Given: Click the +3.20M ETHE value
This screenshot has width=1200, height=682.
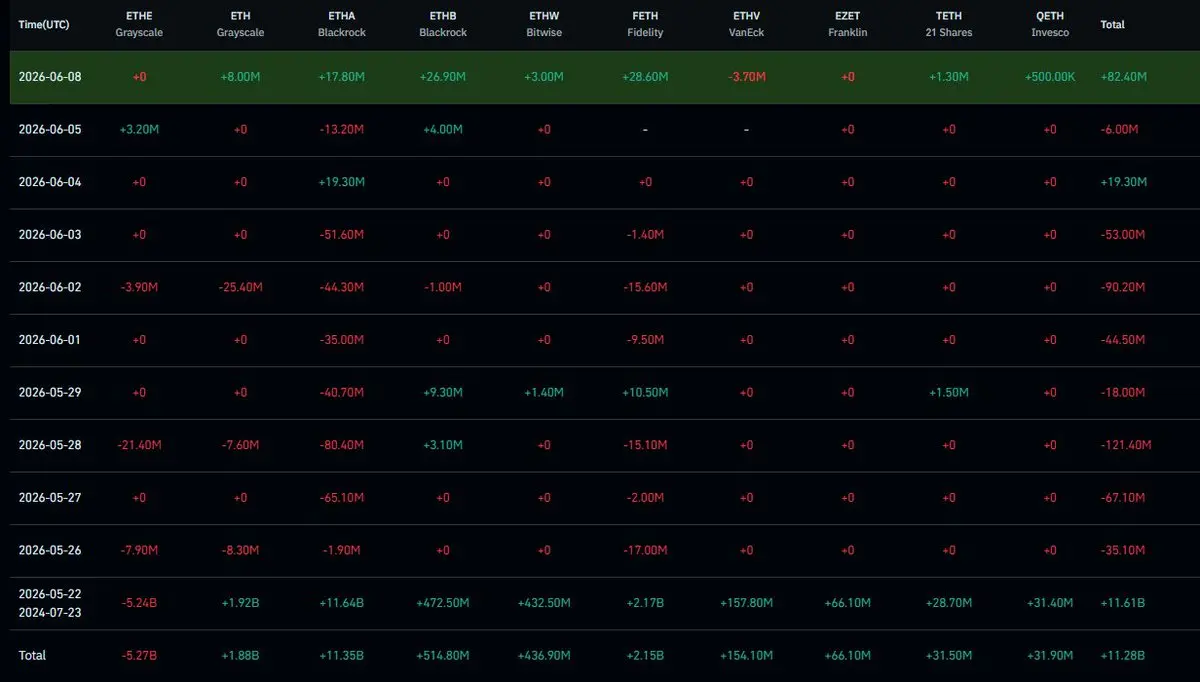Looking at the screenshot, I should pos(139,130).
